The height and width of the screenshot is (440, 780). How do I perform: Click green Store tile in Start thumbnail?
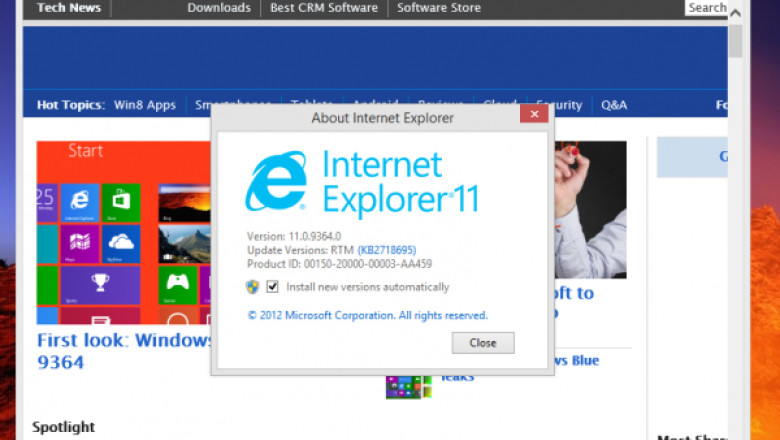[121, 203]
